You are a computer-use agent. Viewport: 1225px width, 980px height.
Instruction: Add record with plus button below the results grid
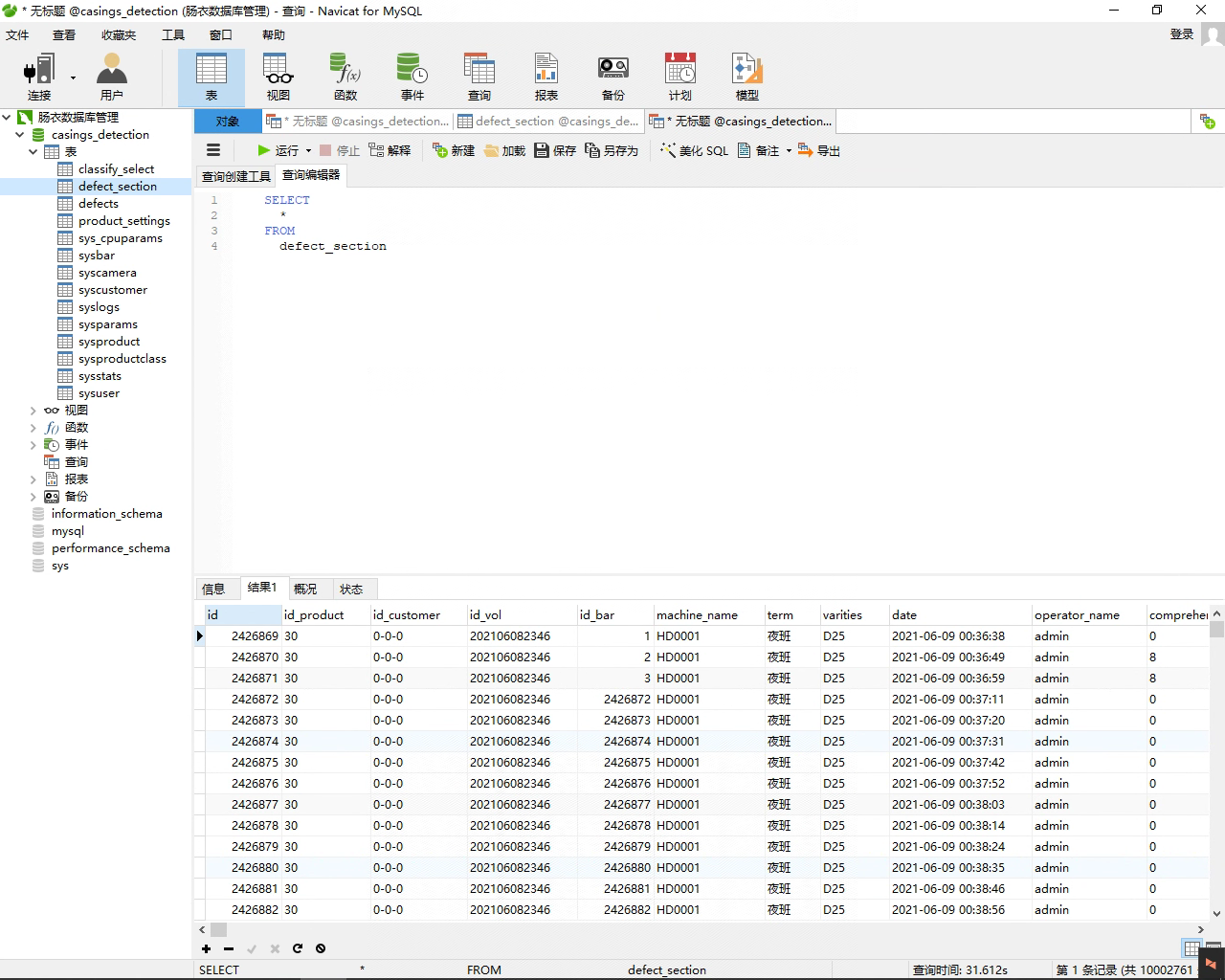click(206, 948)
